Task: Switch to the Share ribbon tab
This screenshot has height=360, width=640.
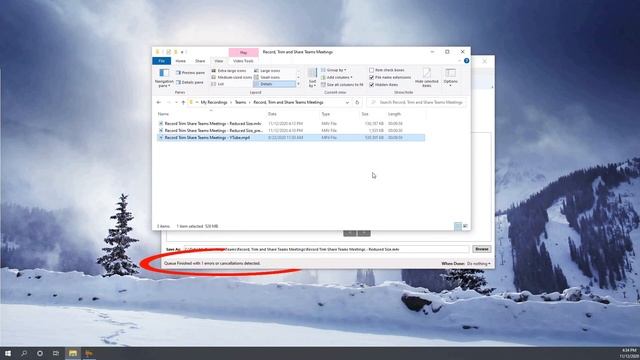Action: click(x=200, y=61)
